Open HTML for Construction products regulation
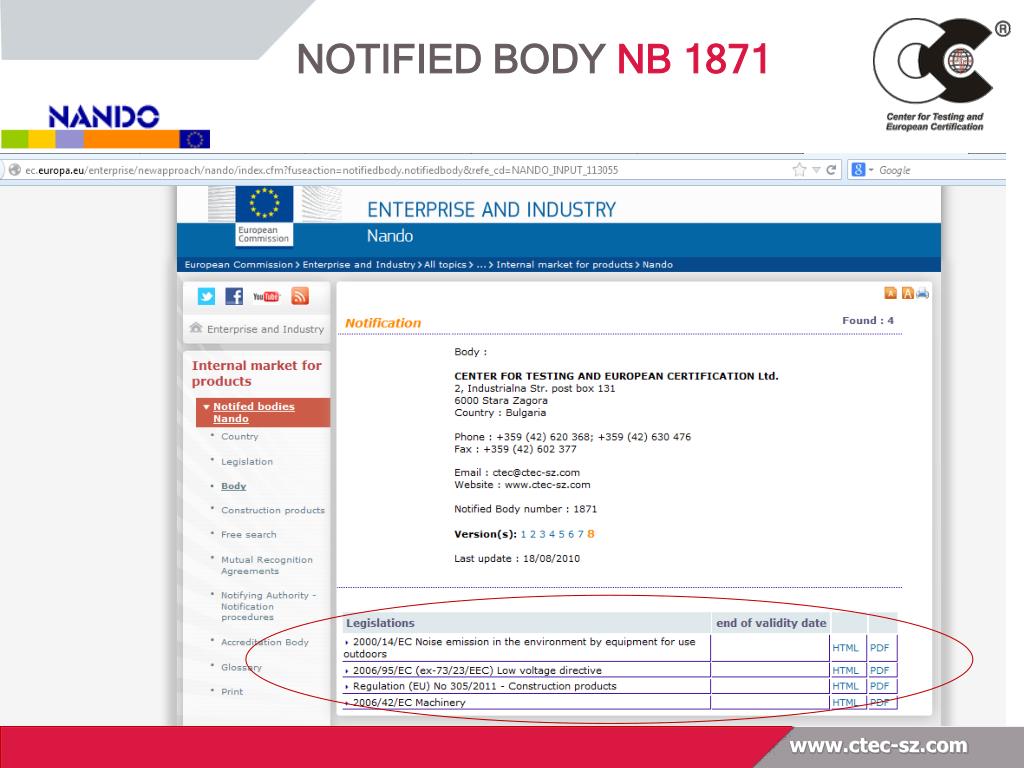This screenshot has width=1024, height=768. (x=845, y=686)
